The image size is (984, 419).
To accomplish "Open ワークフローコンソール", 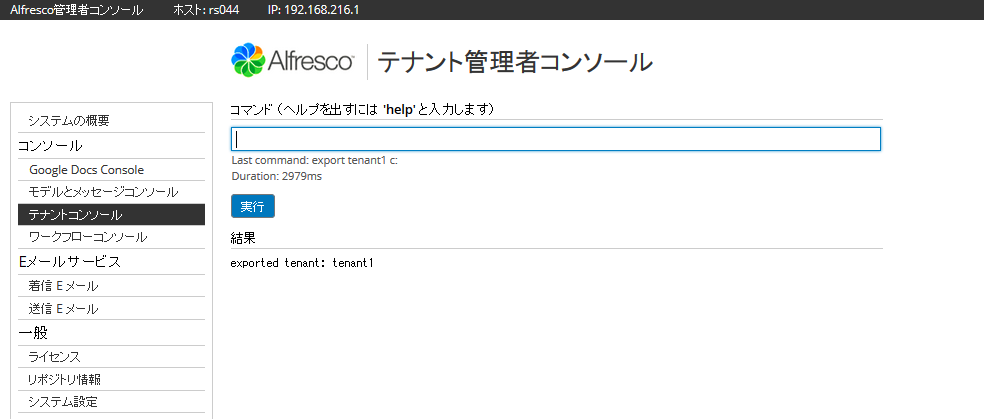I will click(x=88, y=237).
